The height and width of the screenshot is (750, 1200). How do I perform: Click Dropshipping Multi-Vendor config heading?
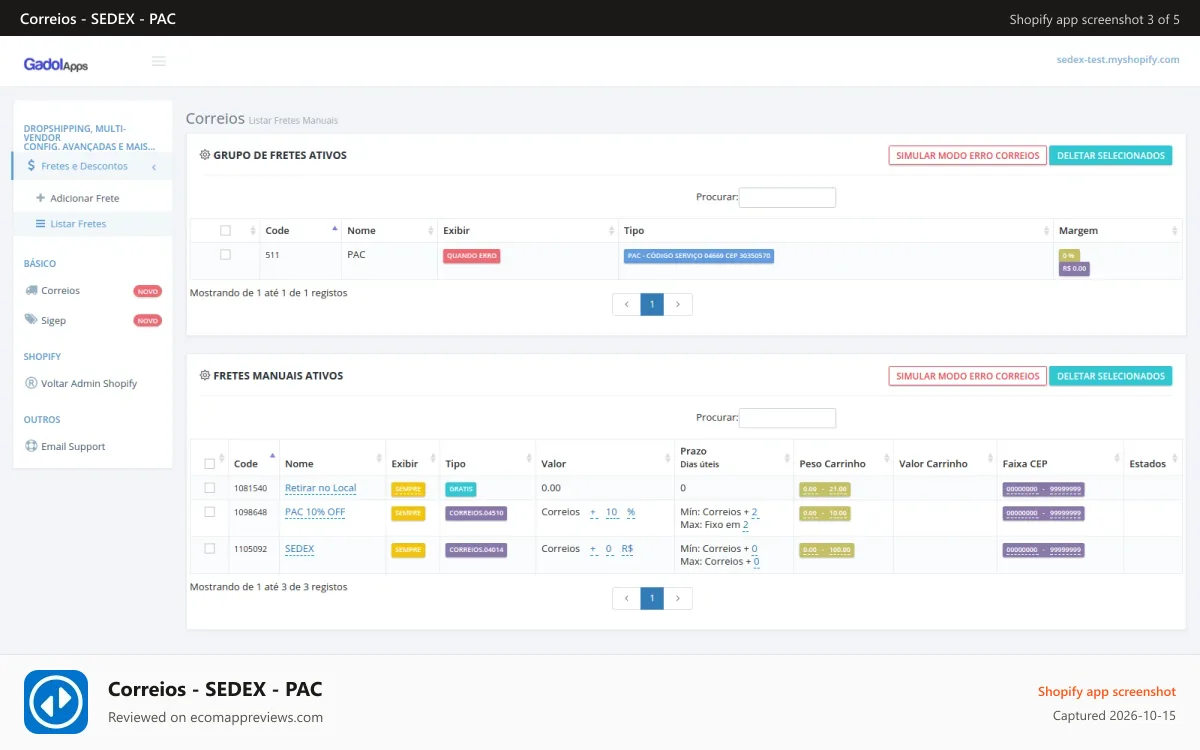point(89,137)
